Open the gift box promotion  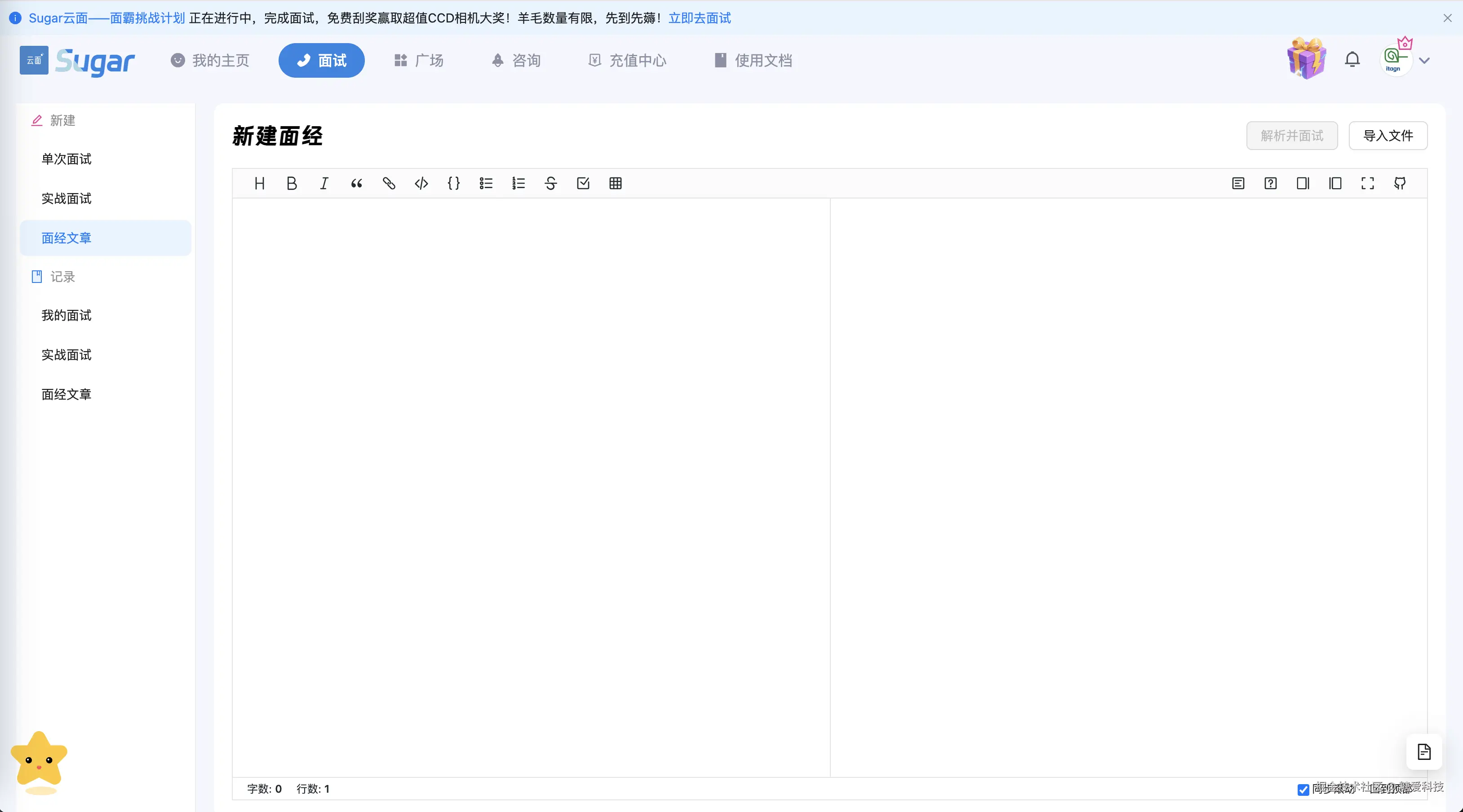click(1306, 57)
